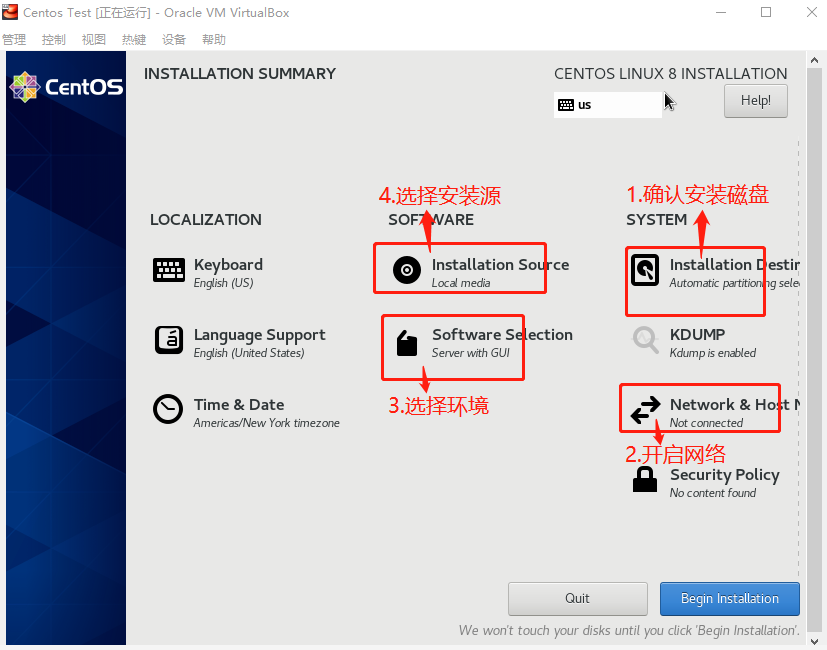Open Network & Host Name label
Screen dimensions: 827x650
(735, 405)
